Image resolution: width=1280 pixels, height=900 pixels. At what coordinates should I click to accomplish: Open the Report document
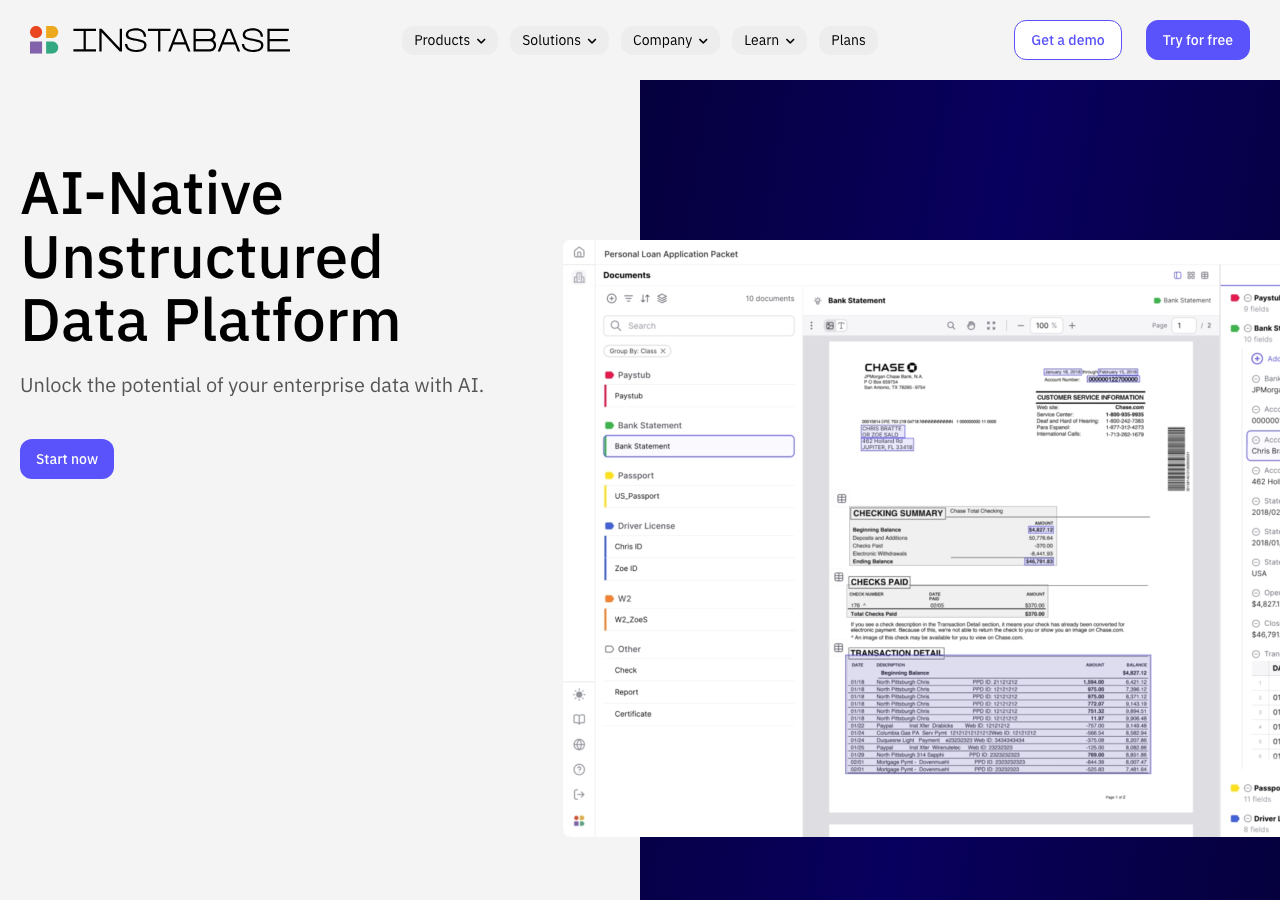[699, 692]
